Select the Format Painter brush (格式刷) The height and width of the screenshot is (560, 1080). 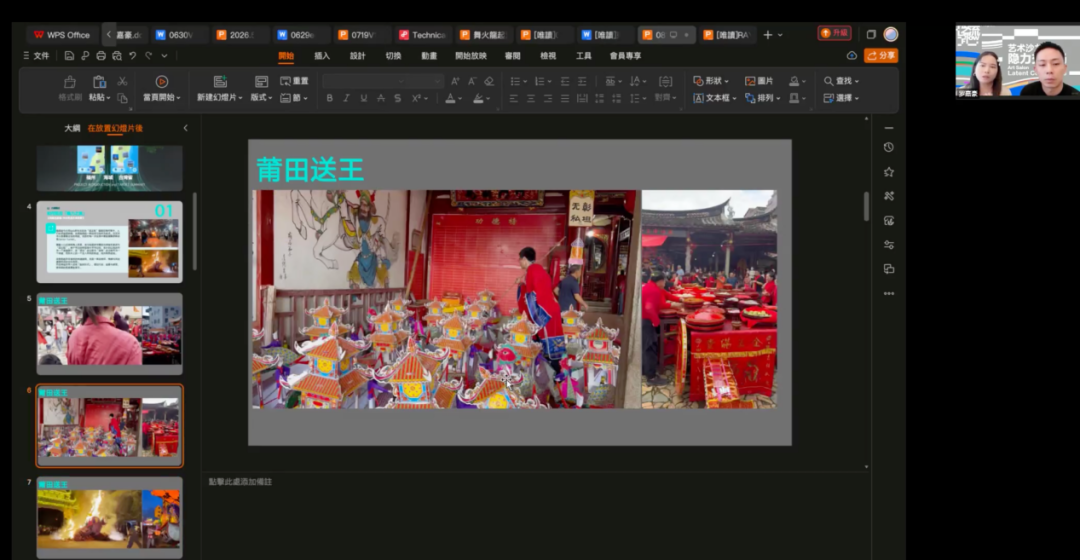70,88
